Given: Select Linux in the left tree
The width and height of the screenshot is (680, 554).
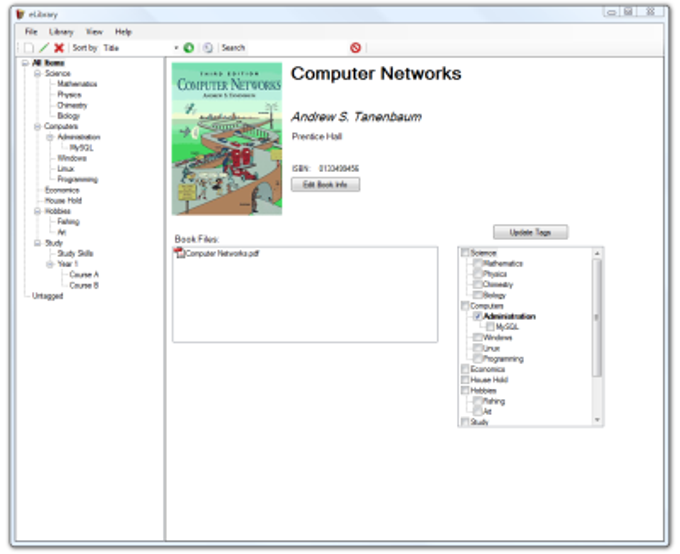Looking at the screenshot, I should tap(66, 169).
